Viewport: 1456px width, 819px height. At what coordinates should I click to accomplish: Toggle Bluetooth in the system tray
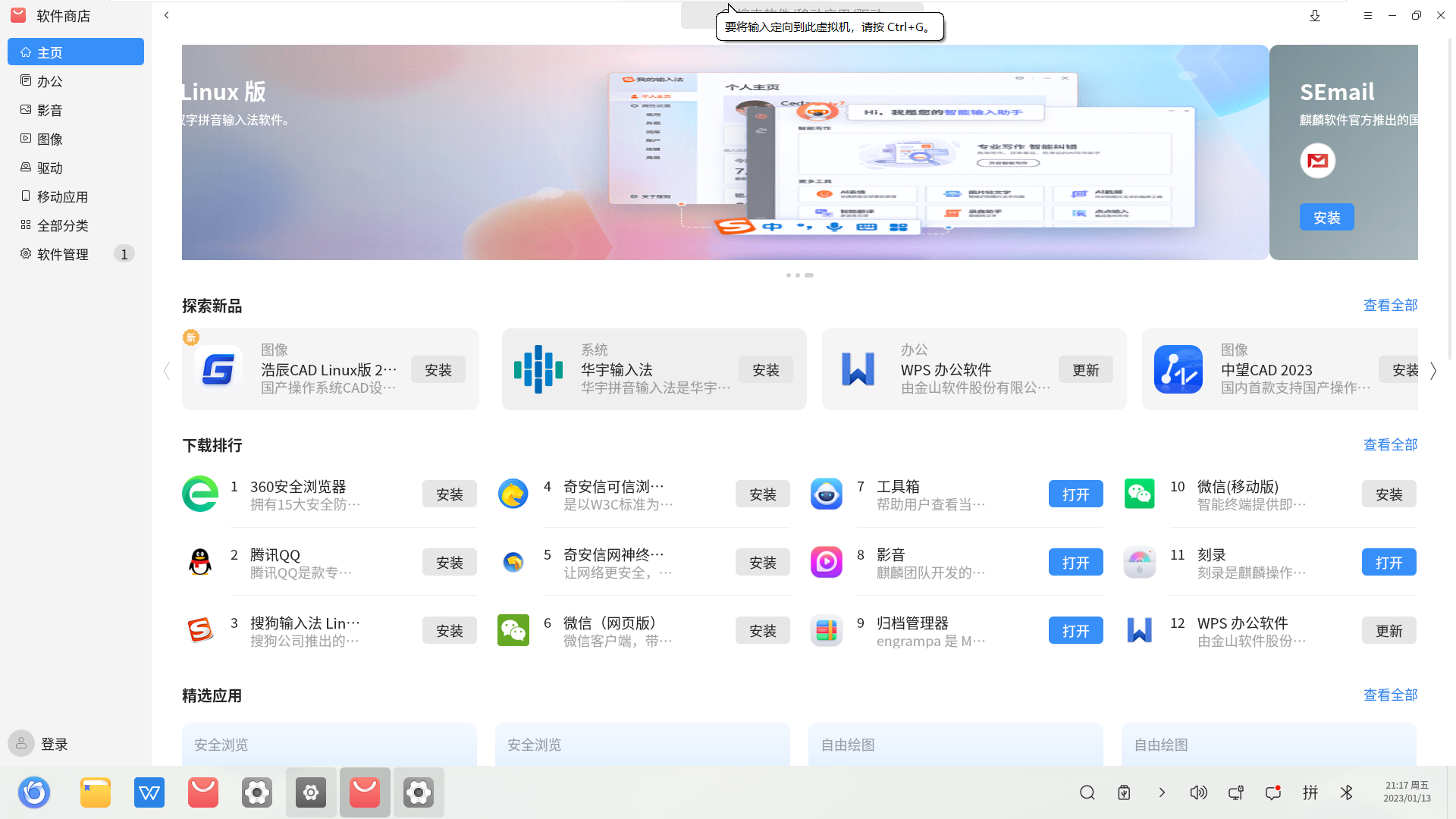point(1347,792)
